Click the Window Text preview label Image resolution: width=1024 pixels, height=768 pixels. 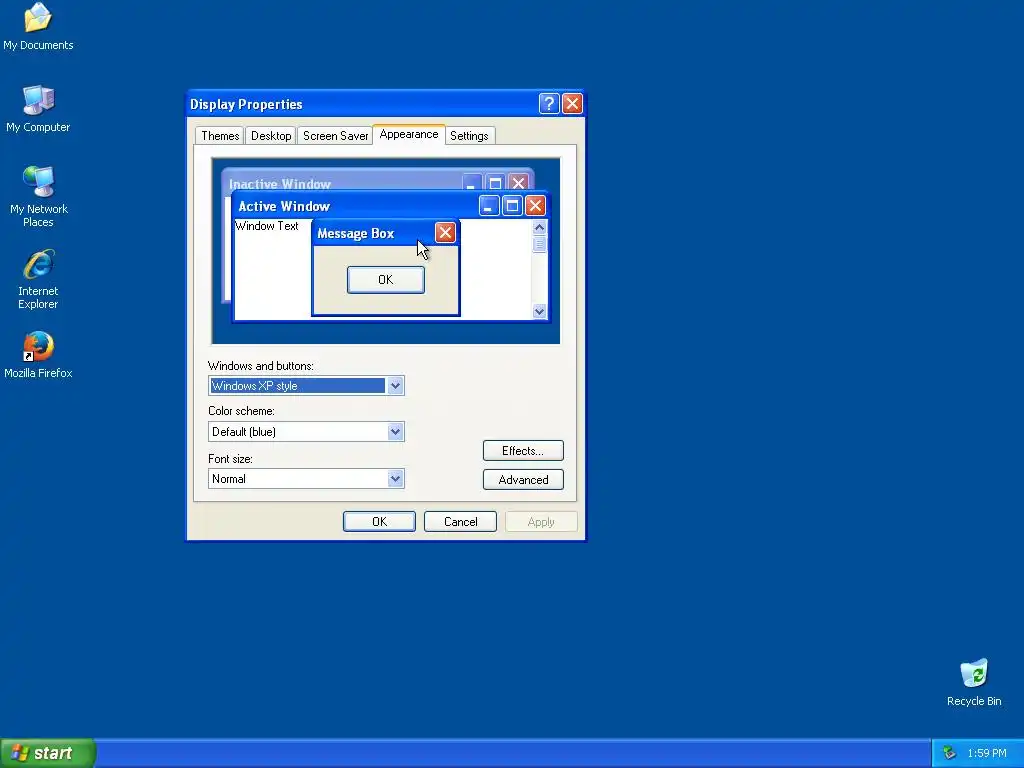(266, 226)
